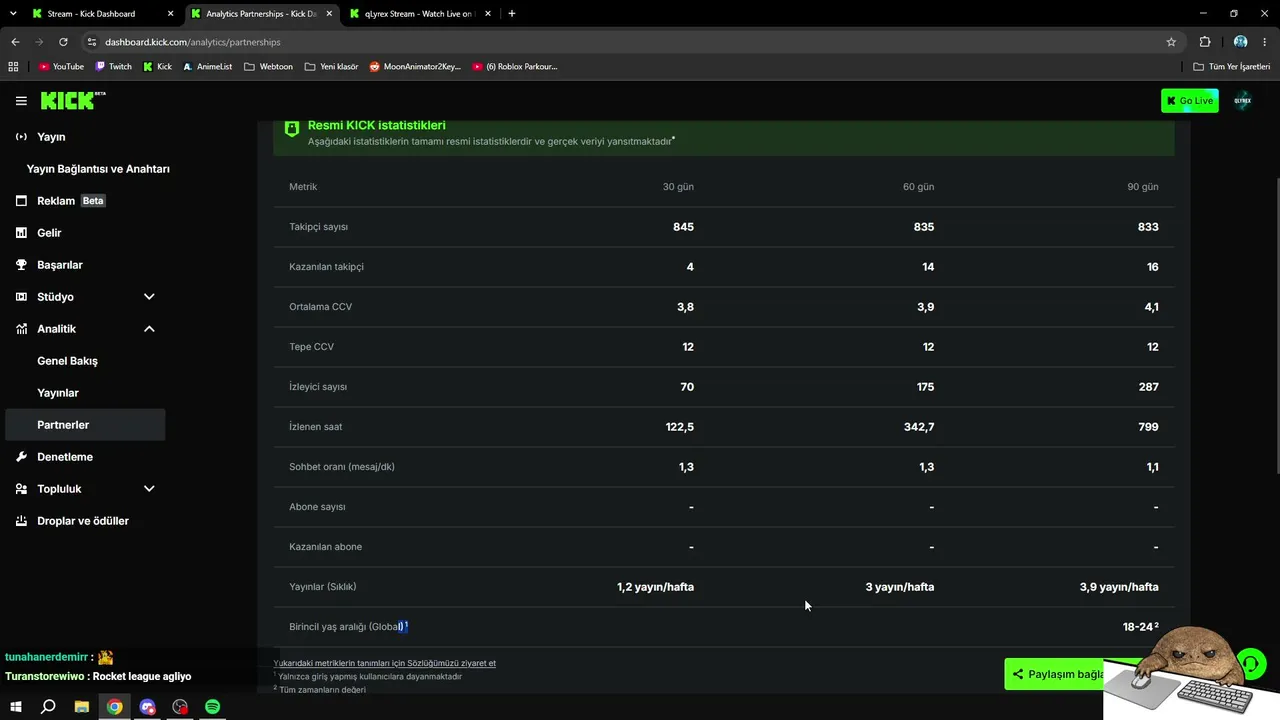Open Windows taskbar search
The width and height of the screenshot is (1280, 720).
click(x=48, y=707)
